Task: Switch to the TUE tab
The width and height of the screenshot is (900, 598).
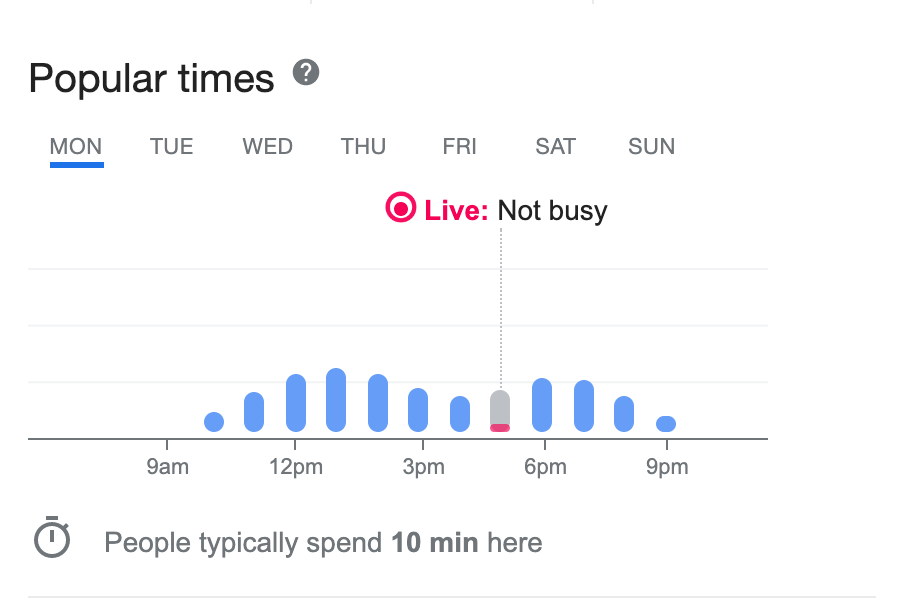Action: tap(171, 147)
